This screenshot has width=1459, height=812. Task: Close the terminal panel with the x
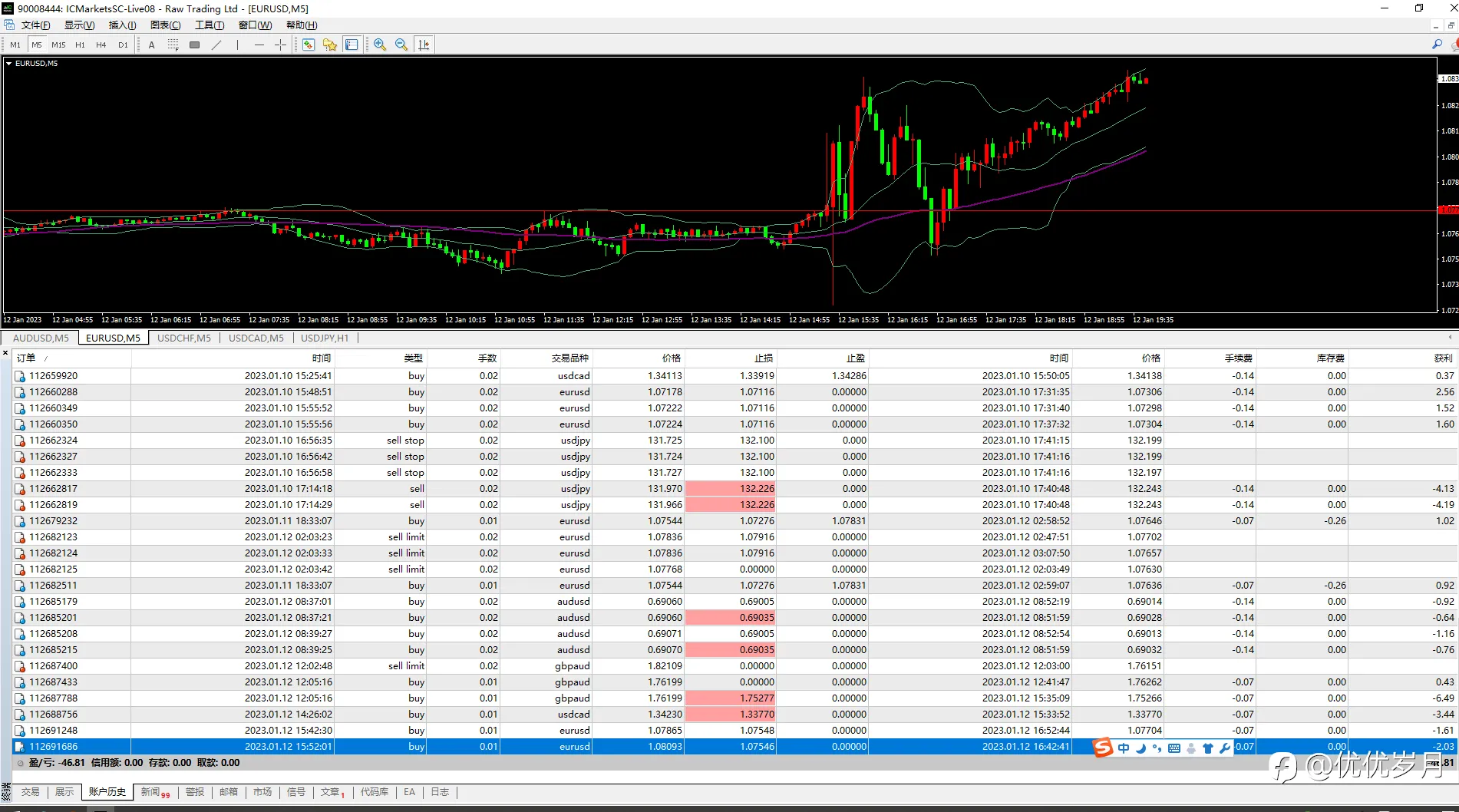[x=5, y=353]
